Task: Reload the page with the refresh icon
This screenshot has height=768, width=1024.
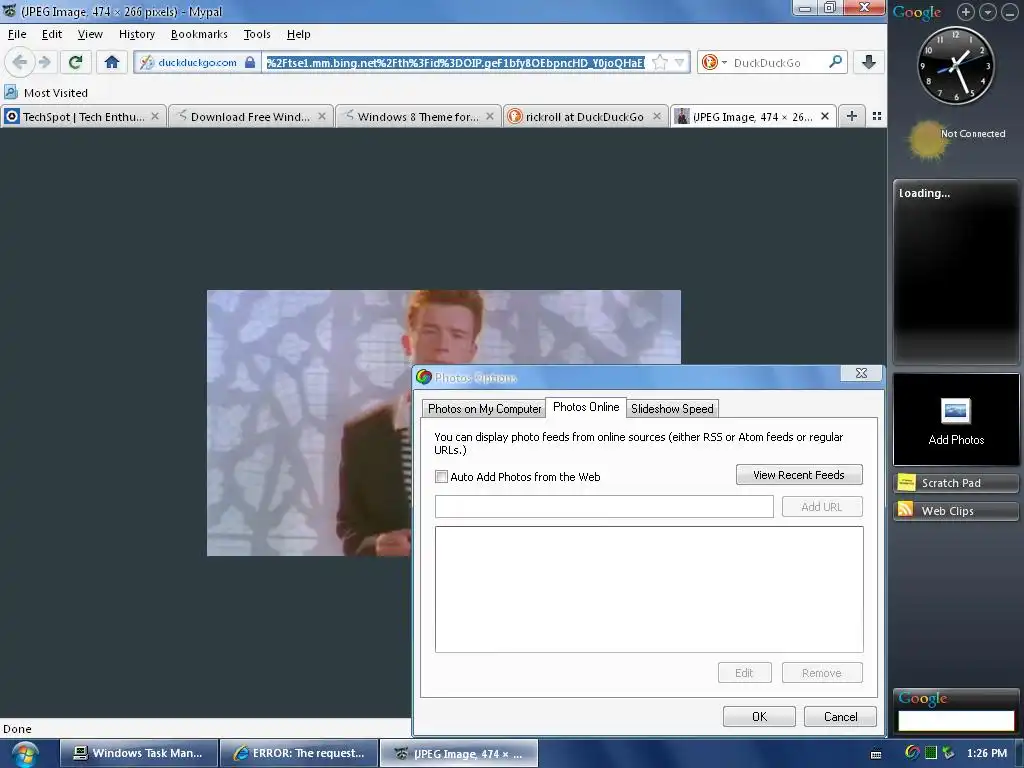Action: tap(75, 62)
